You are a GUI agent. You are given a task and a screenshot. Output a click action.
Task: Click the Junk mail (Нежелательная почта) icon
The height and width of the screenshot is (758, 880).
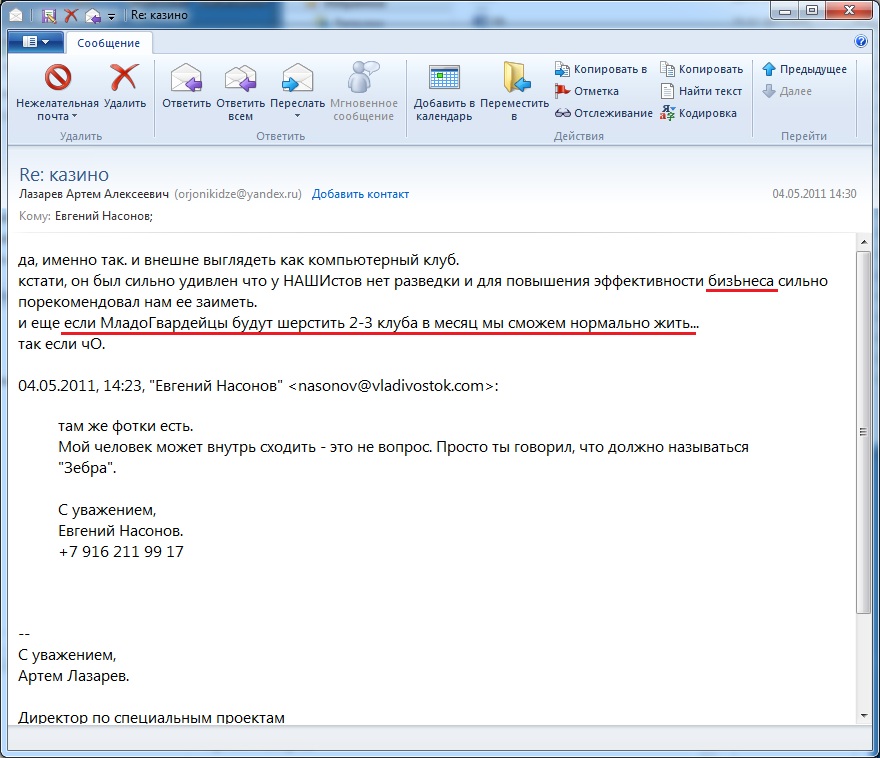(57, 78)
